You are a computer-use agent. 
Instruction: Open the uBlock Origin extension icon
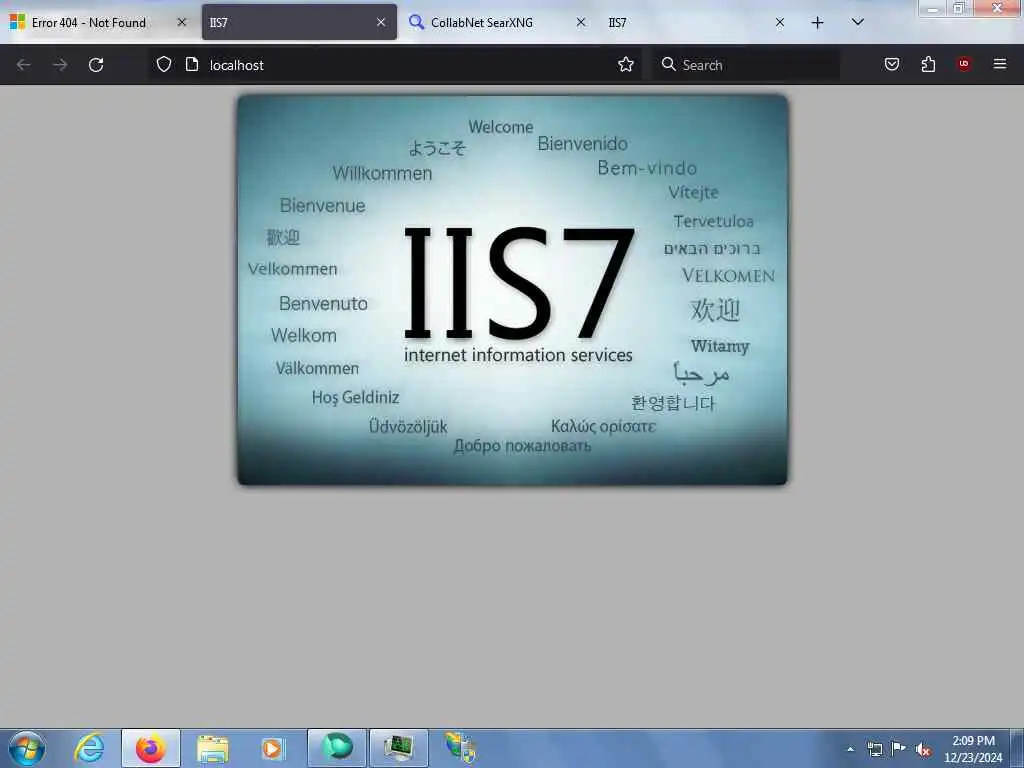[x=964, y=64]
